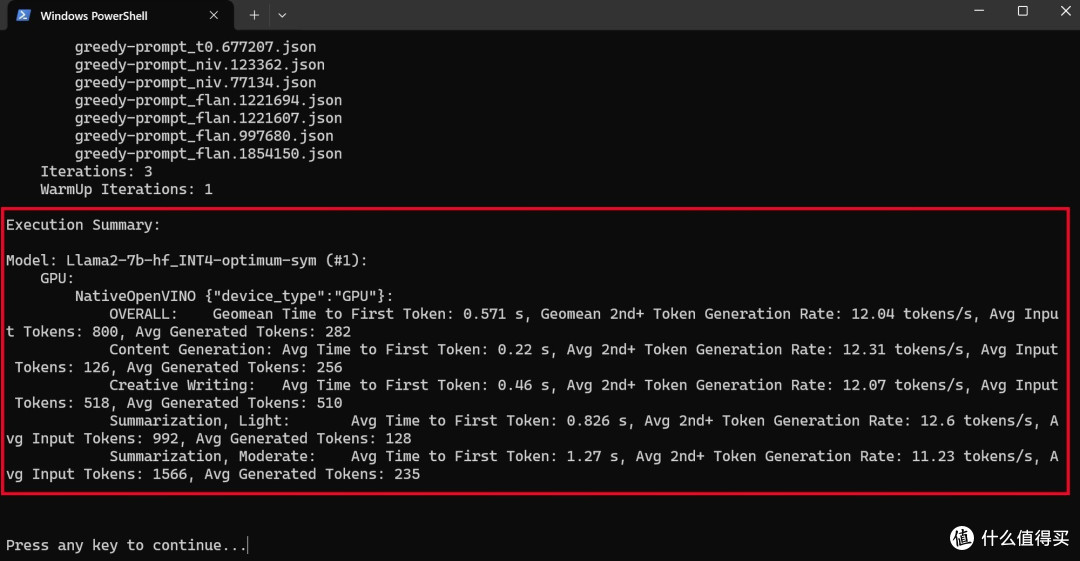Maximize the terminal window

[x=1023, y=11]
